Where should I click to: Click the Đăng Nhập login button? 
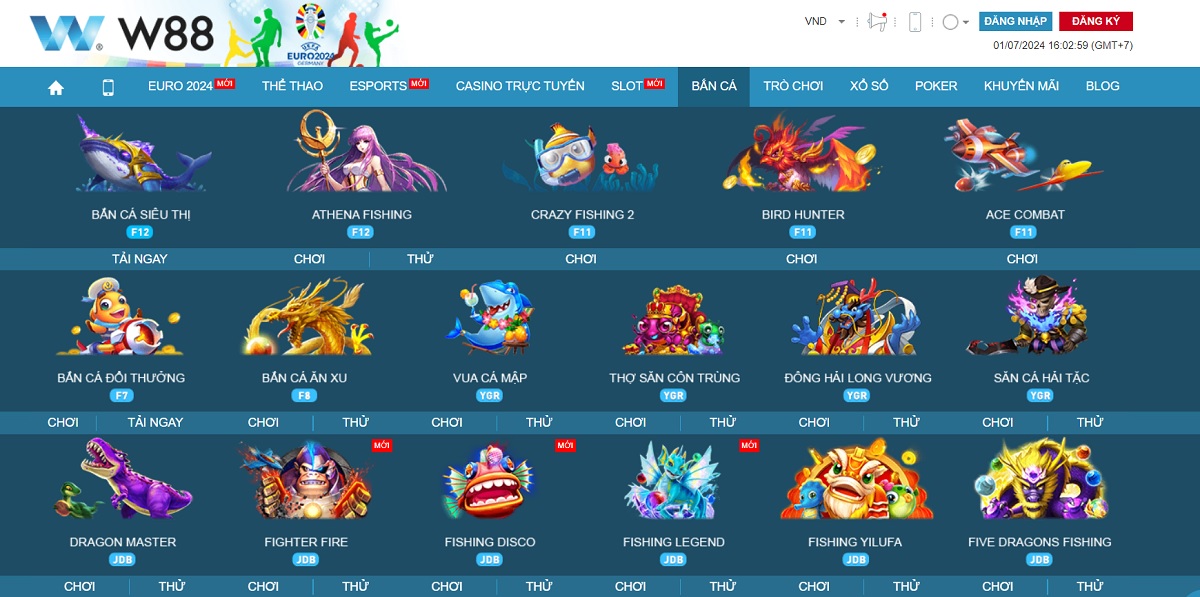(x=1015, y=21)
